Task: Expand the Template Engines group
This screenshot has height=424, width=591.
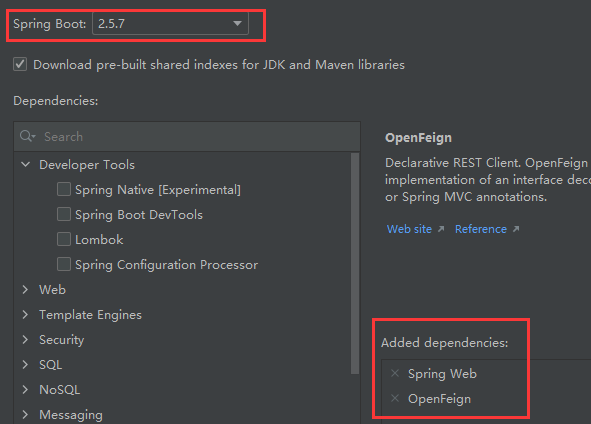Action: point(25,315)
